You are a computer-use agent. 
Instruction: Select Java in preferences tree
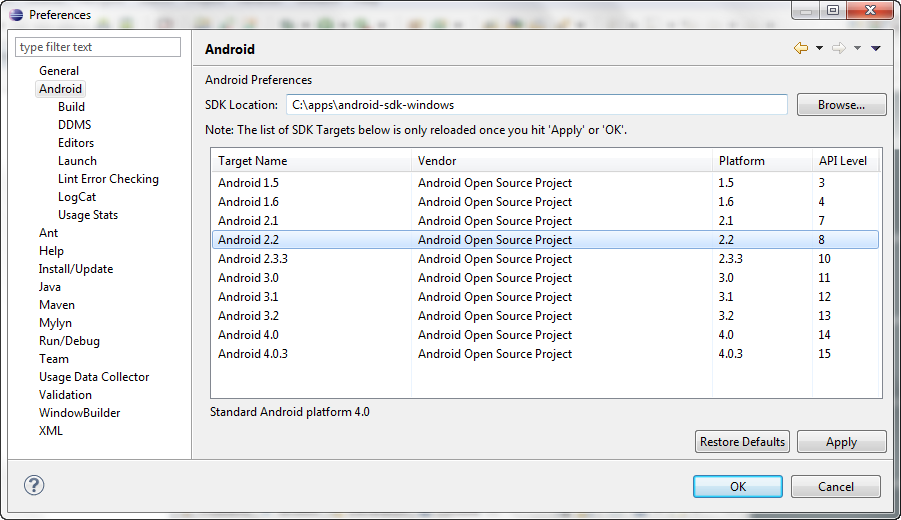coord(49,287)
